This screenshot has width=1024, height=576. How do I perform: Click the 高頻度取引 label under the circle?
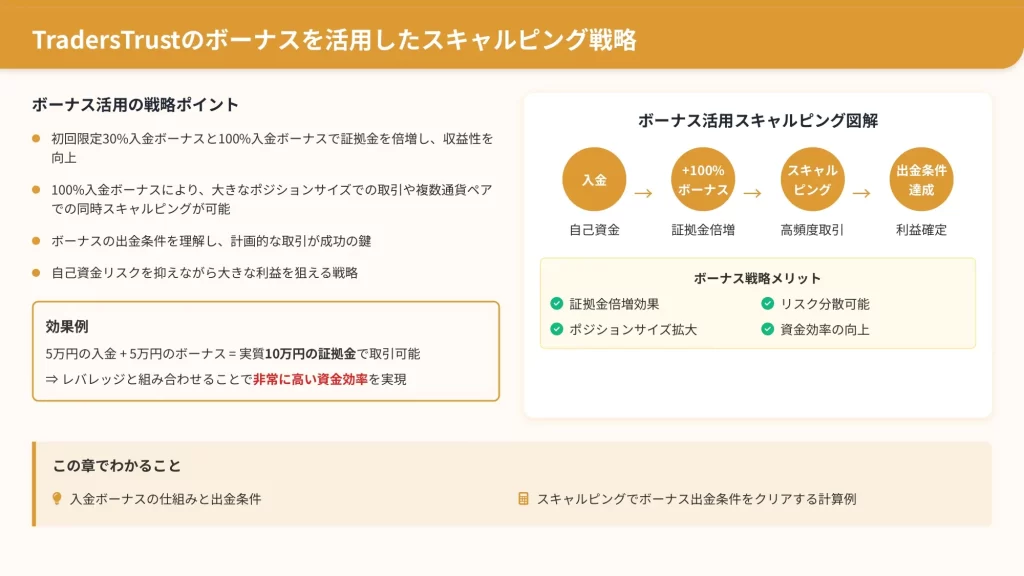812,230
